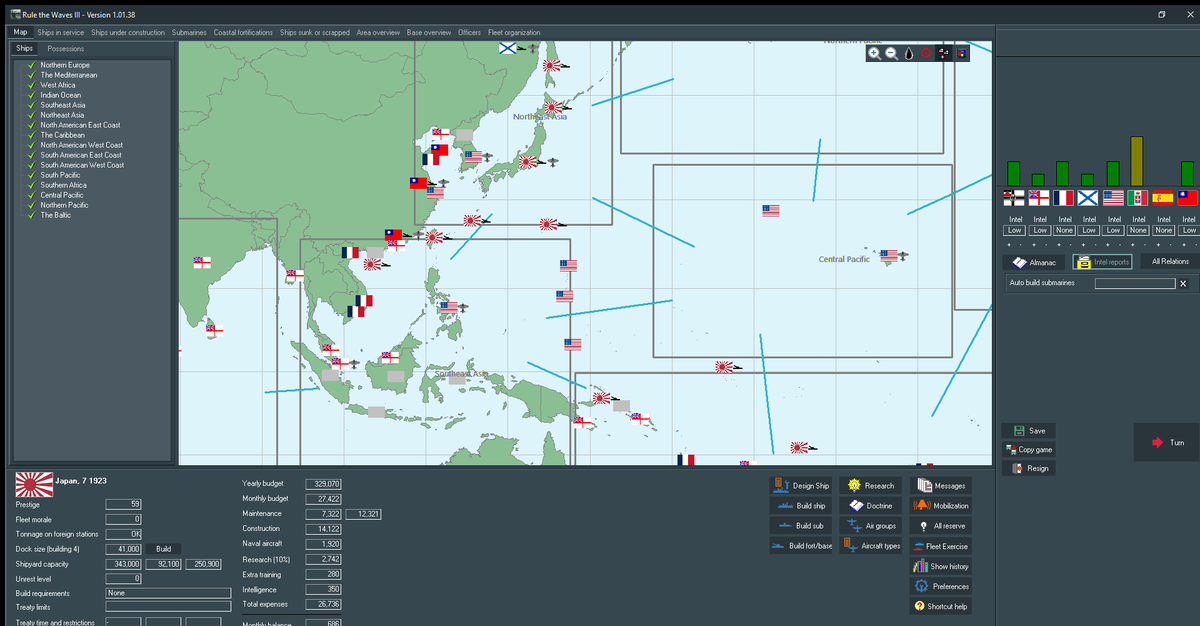Open Preferences gear button
1200x626 pixels.
940,586
